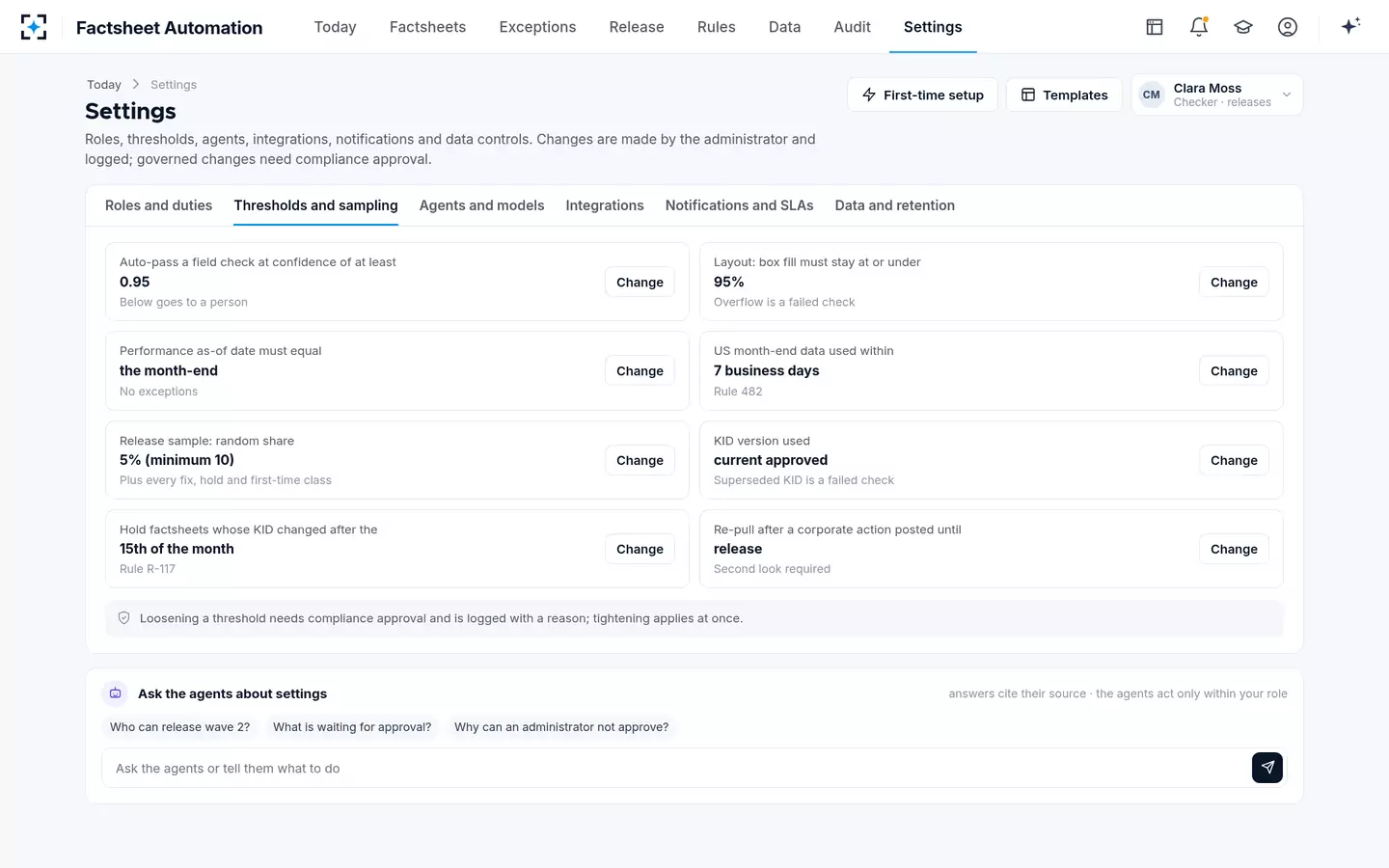Viewport: 1389px width, 868px height.
Task: Send the agent message with arrow button
Action: point(1267,768)
